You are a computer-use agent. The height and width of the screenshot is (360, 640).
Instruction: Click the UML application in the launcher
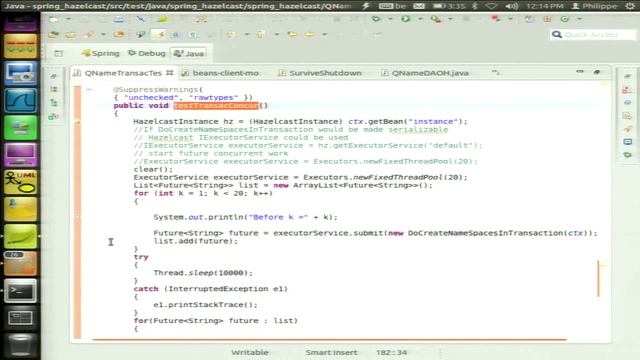pyautogui.click(x=20, y=182)
